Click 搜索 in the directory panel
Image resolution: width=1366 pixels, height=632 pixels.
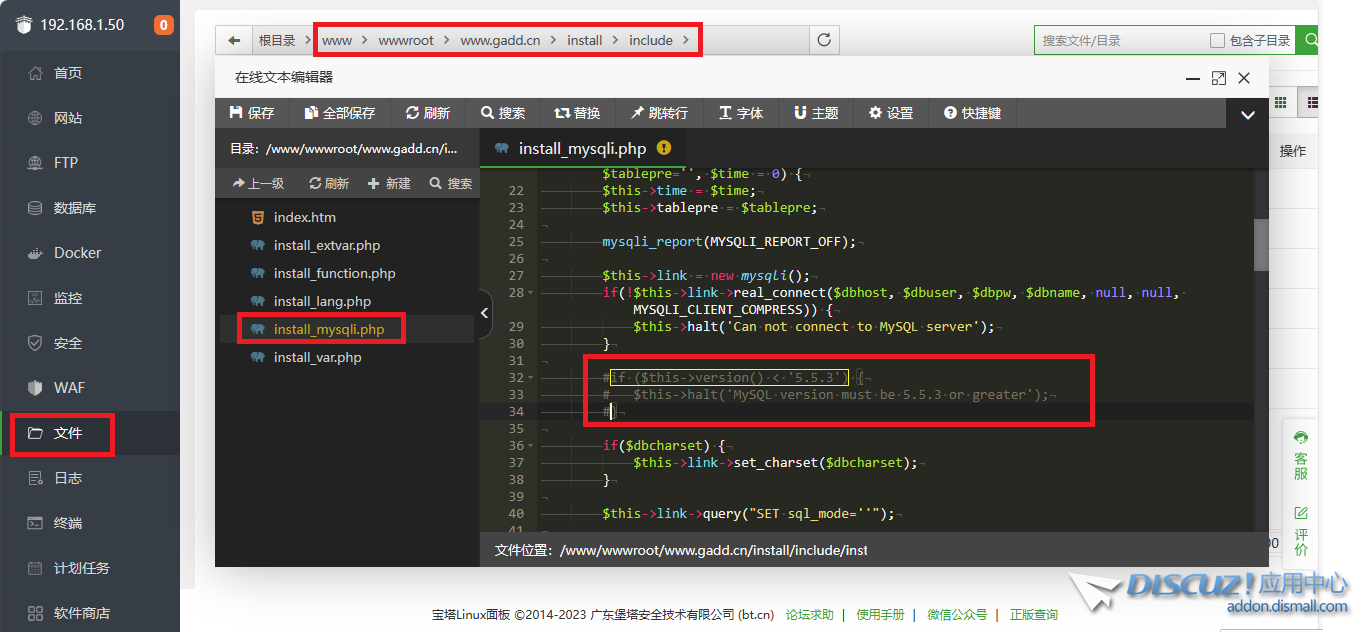point(451,183)
